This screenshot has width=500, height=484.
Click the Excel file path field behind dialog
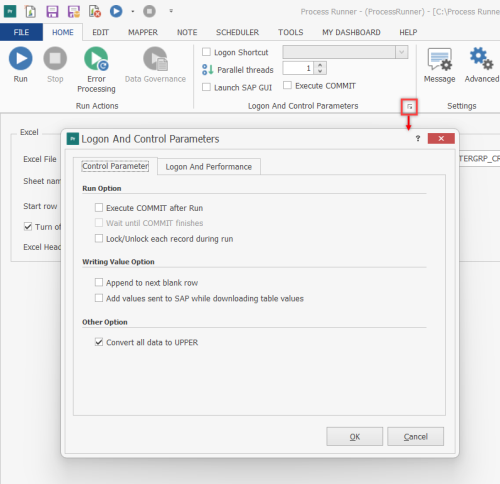click(479, 159)
